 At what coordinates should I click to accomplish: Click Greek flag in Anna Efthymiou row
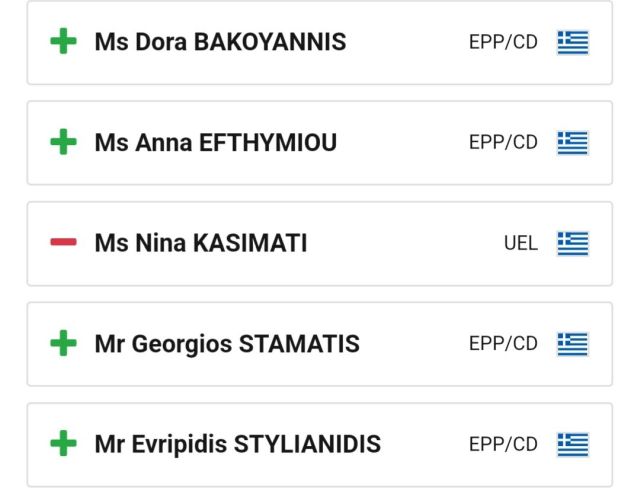(573, 143)
